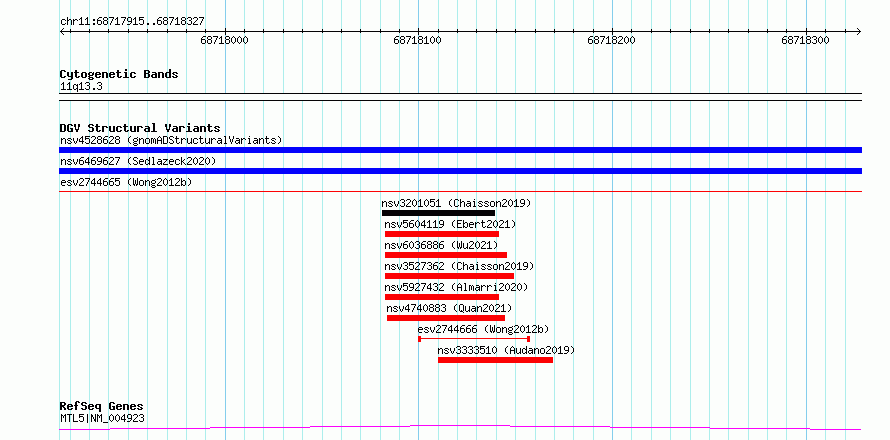Click the right arrowhead of the ruler

858,31
